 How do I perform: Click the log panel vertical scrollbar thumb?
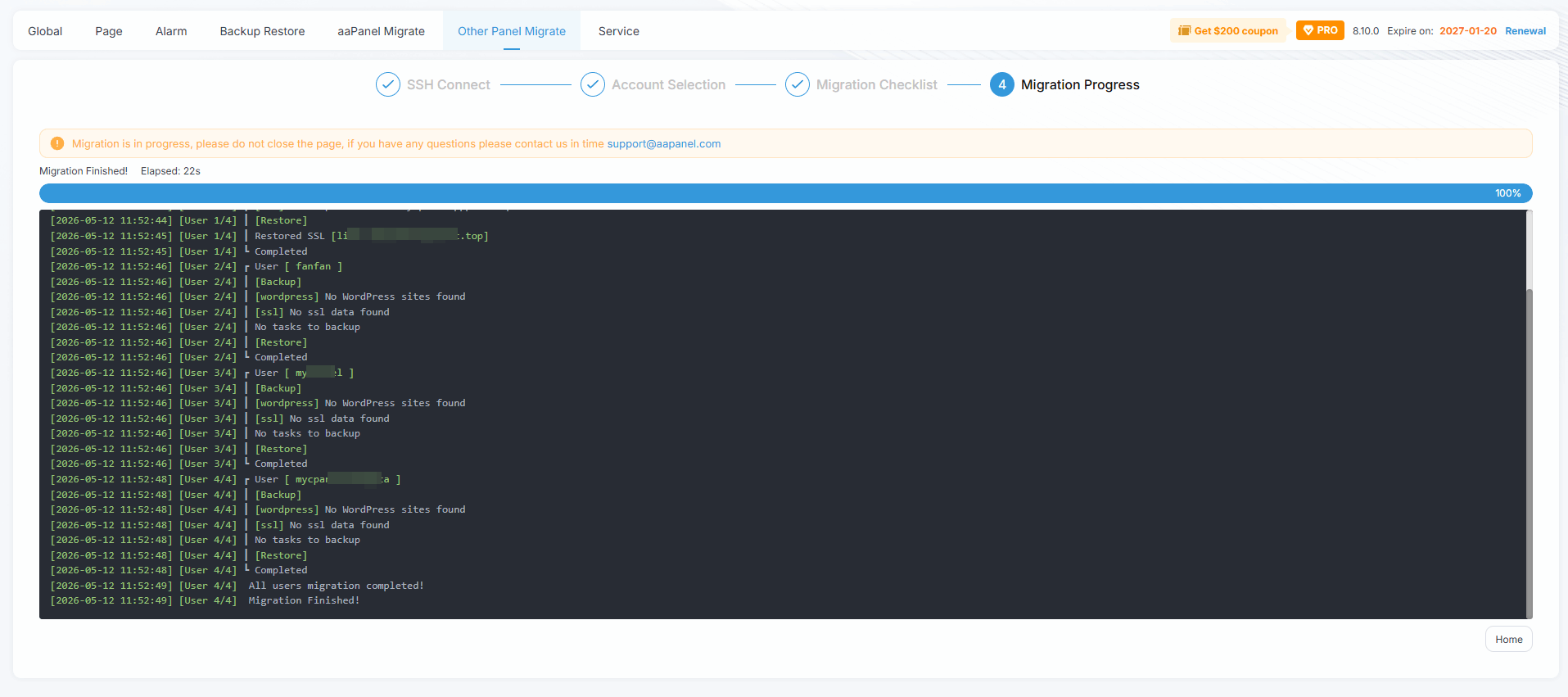[1529, 454]
